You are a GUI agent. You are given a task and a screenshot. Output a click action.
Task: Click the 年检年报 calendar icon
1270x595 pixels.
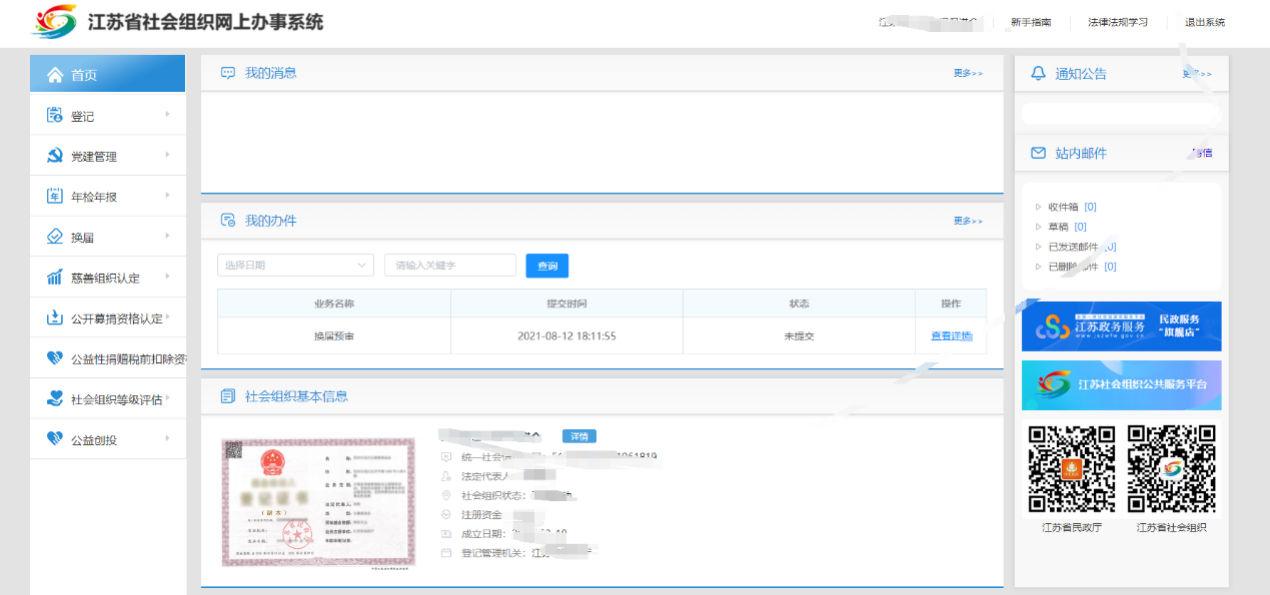[x=55, y=196]
